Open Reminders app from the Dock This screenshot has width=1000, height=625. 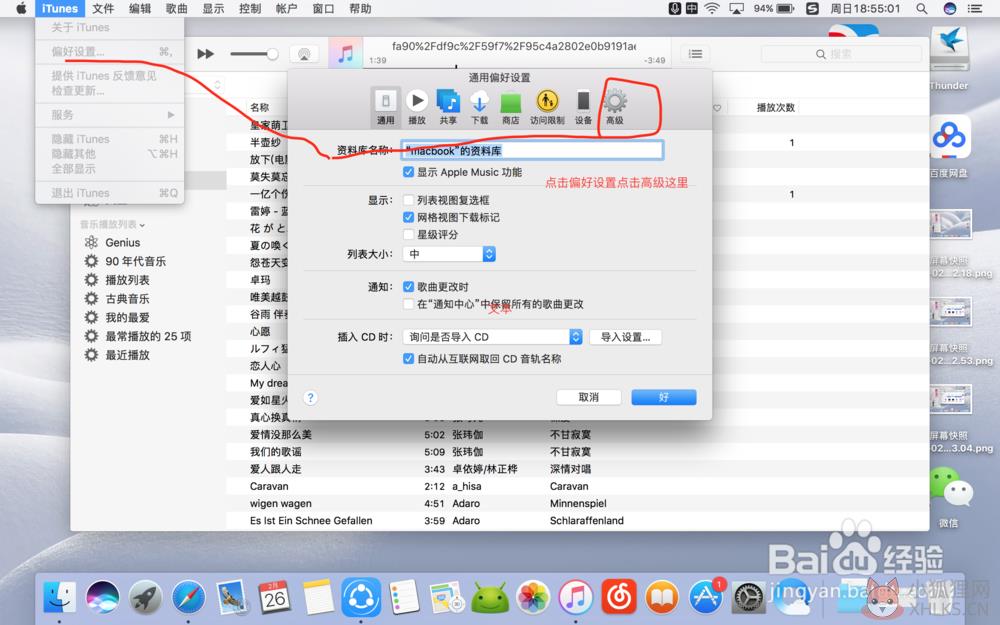click(x=404, y=598)
